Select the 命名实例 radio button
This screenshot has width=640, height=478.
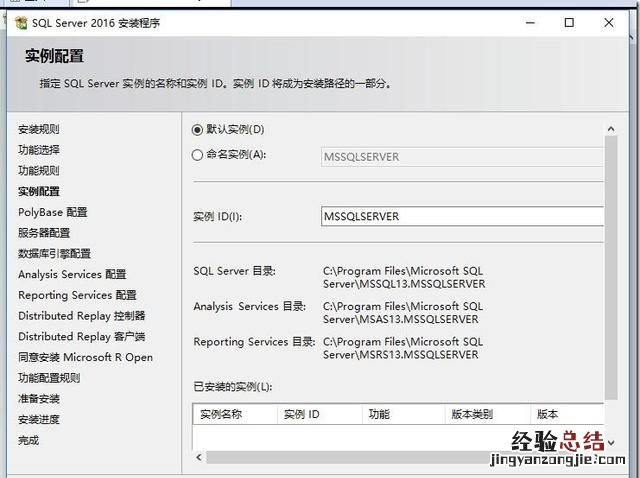[x=197, y=155]
